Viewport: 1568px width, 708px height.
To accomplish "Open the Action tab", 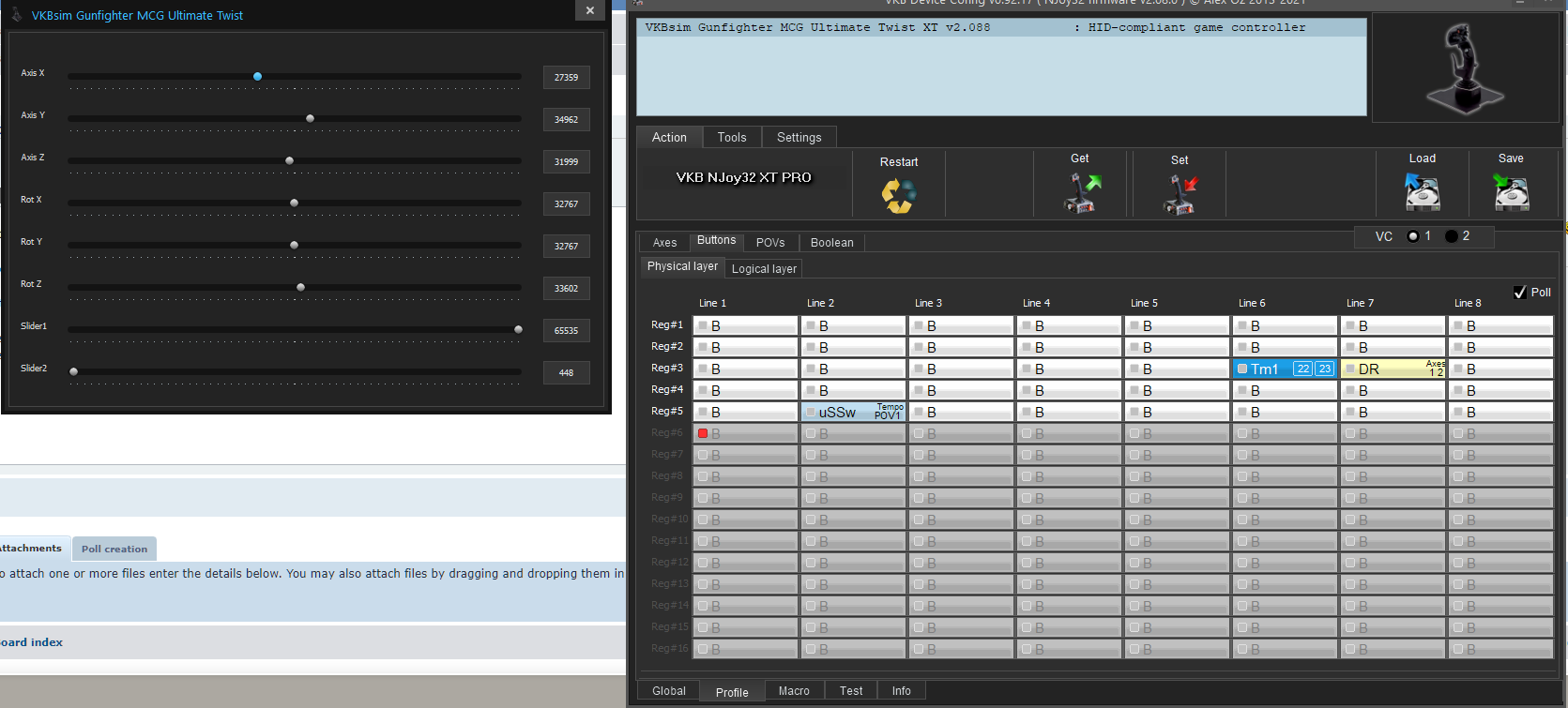I will click(669, 137).
